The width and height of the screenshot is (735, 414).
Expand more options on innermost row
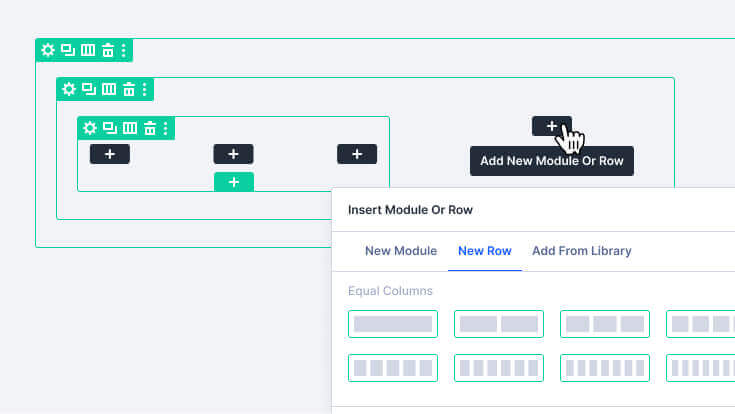click(165, 128)
